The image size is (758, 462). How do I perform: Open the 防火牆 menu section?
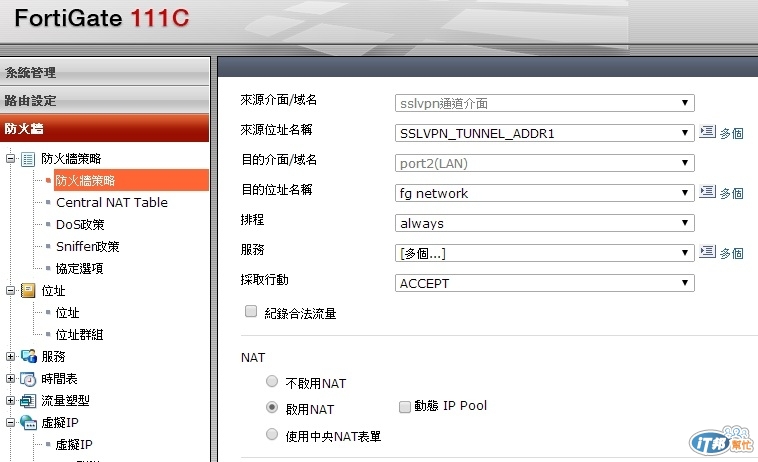coord(105,129)
